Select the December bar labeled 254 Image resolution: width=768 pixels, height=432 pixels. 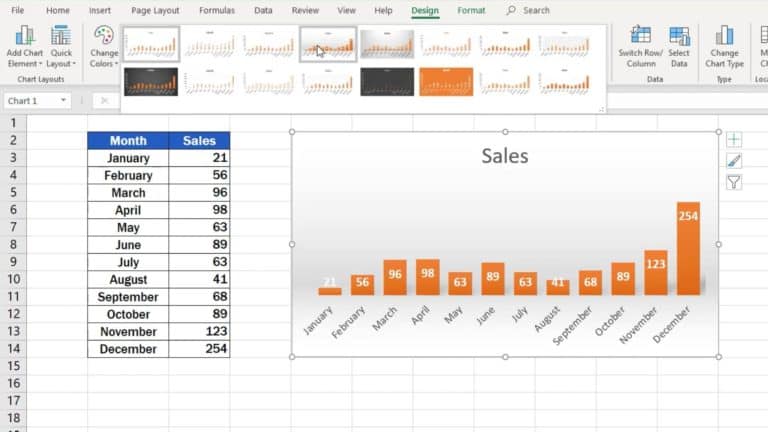tap(688, 249)
